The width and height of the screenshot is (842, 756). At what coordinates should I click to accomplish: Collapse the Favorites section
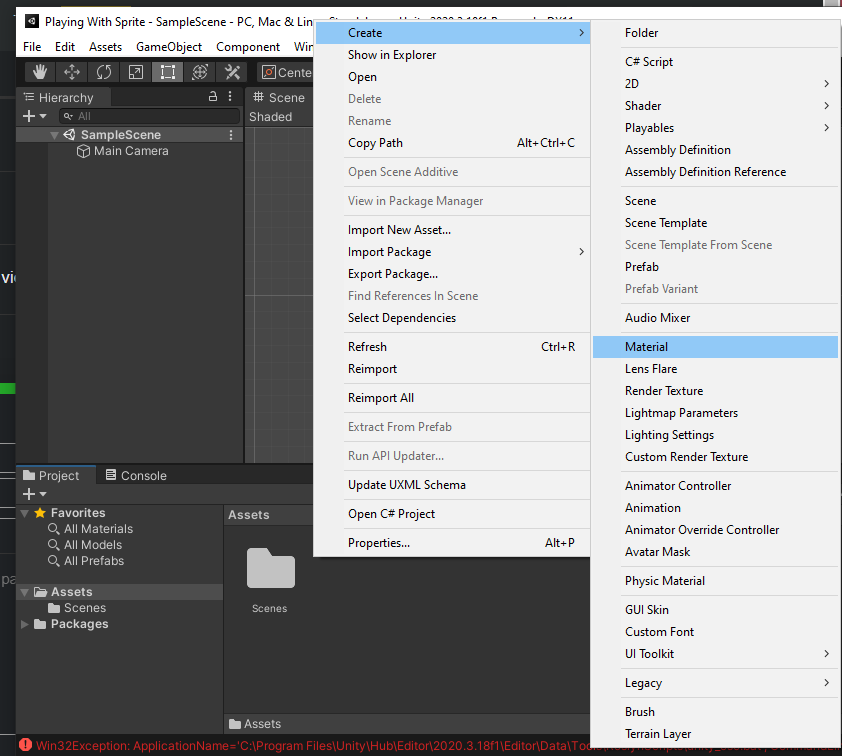tap(25, 513)
